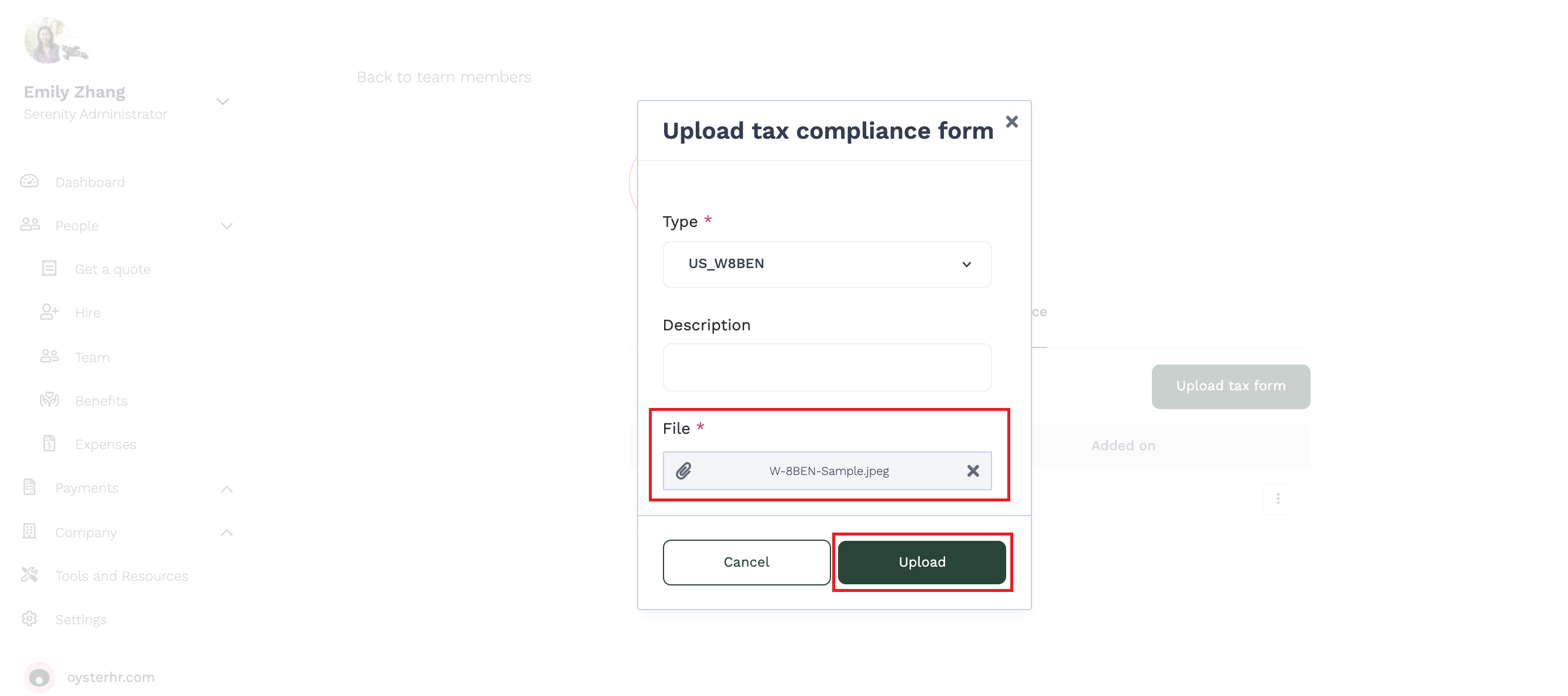
Task: Click the paperclip attachment icon
Action: click(684, 471)
